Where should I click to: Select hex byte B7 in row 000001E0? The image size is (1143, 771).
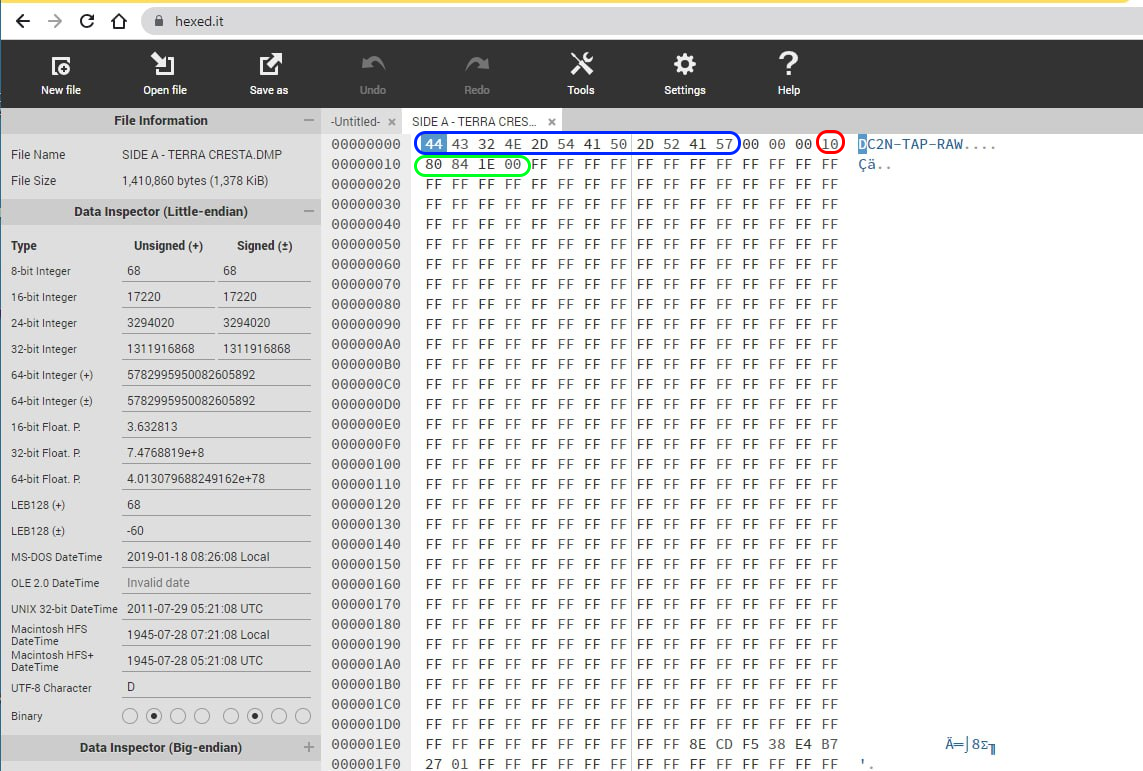[830, 745]
